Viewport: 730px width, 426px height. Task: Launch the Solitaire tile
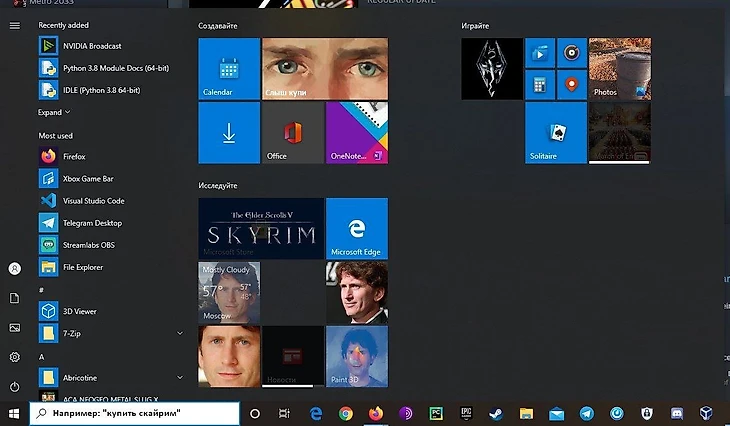pos(556,132)
